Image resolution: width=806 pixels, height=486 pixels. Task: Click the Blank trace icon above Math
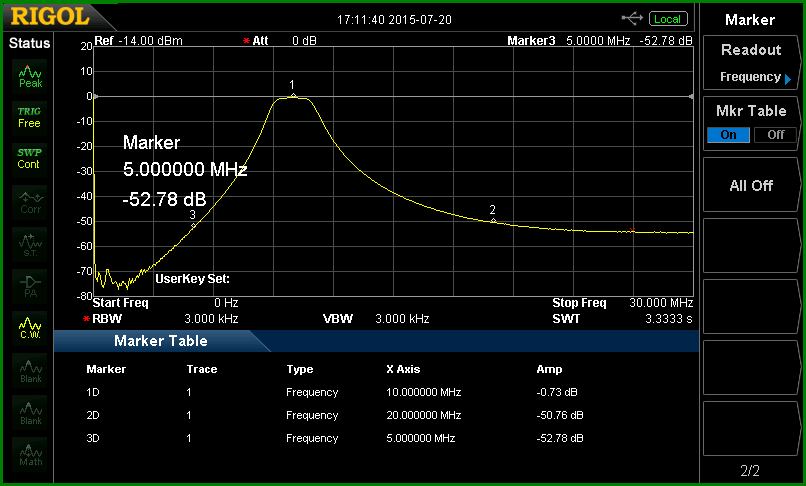[x=30, y=412]
